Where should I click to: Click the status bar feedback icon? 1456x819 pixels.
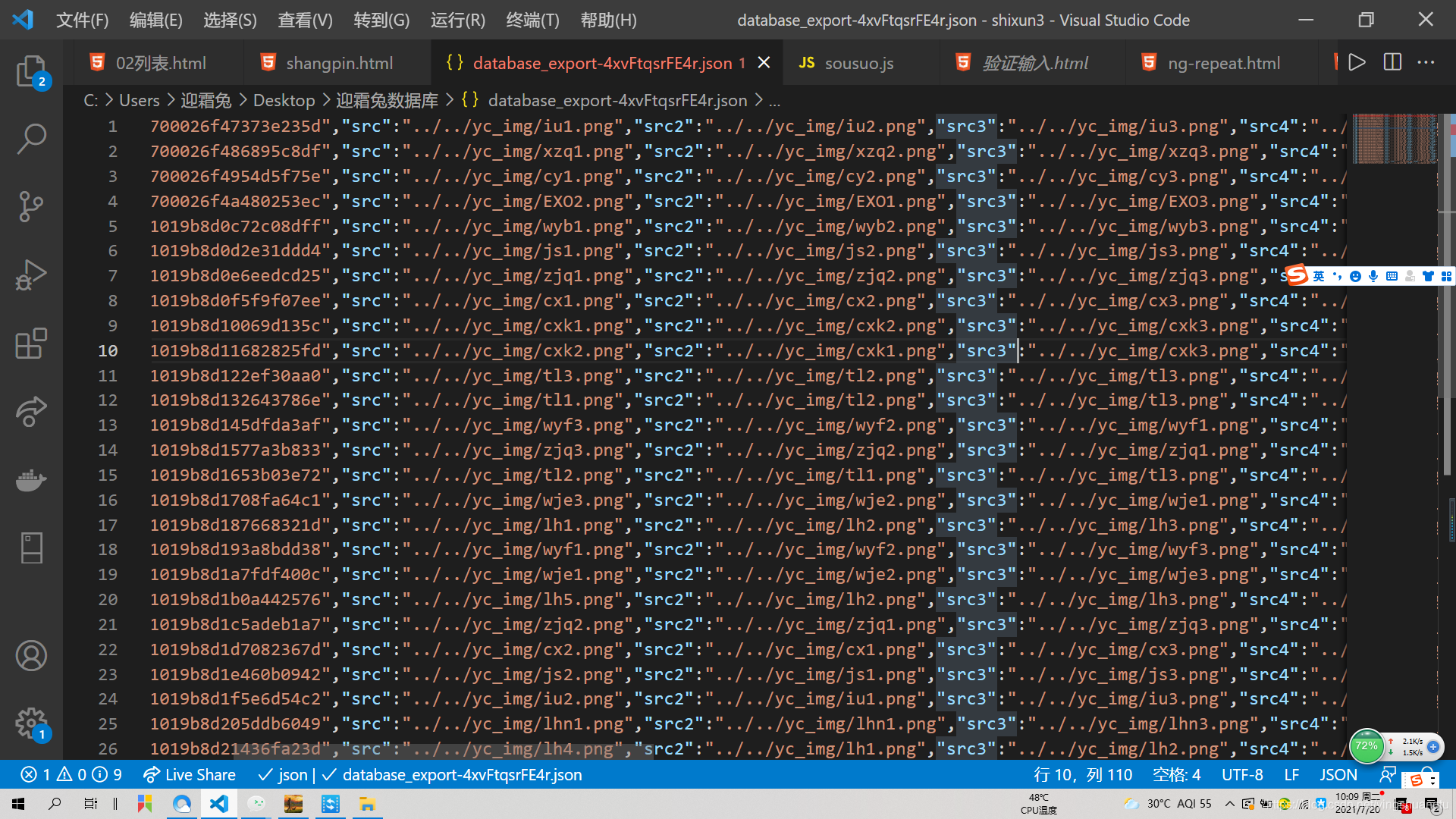1388,774
